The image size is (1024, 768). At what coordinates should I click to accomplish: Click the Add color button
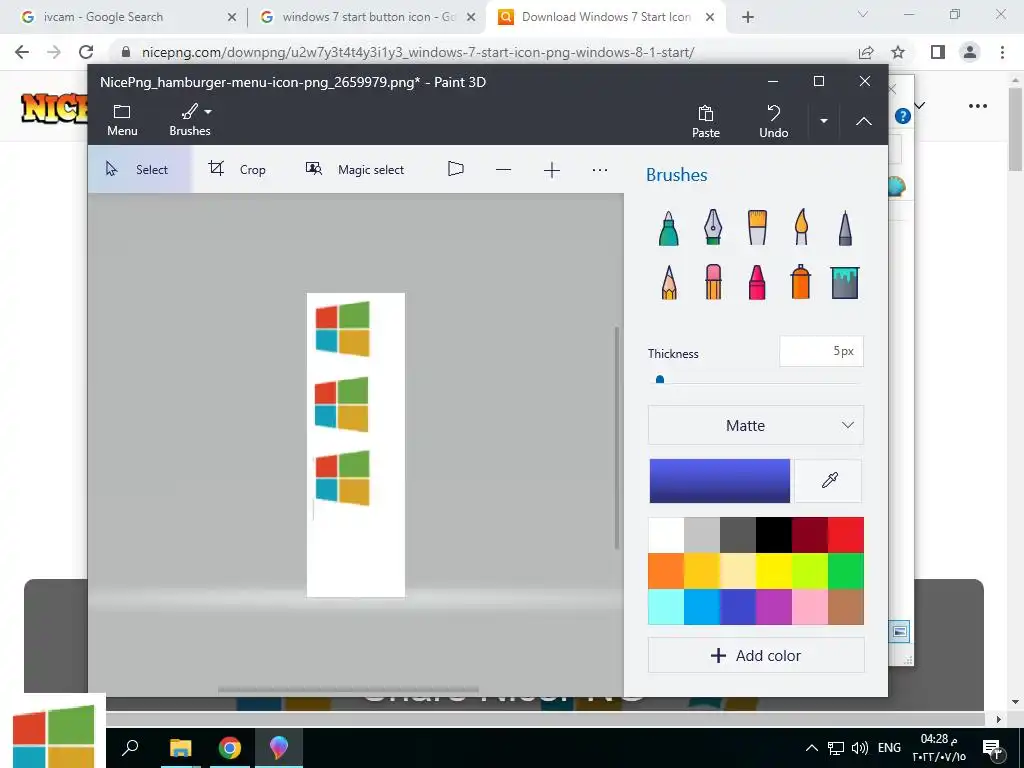pos(756,655)
